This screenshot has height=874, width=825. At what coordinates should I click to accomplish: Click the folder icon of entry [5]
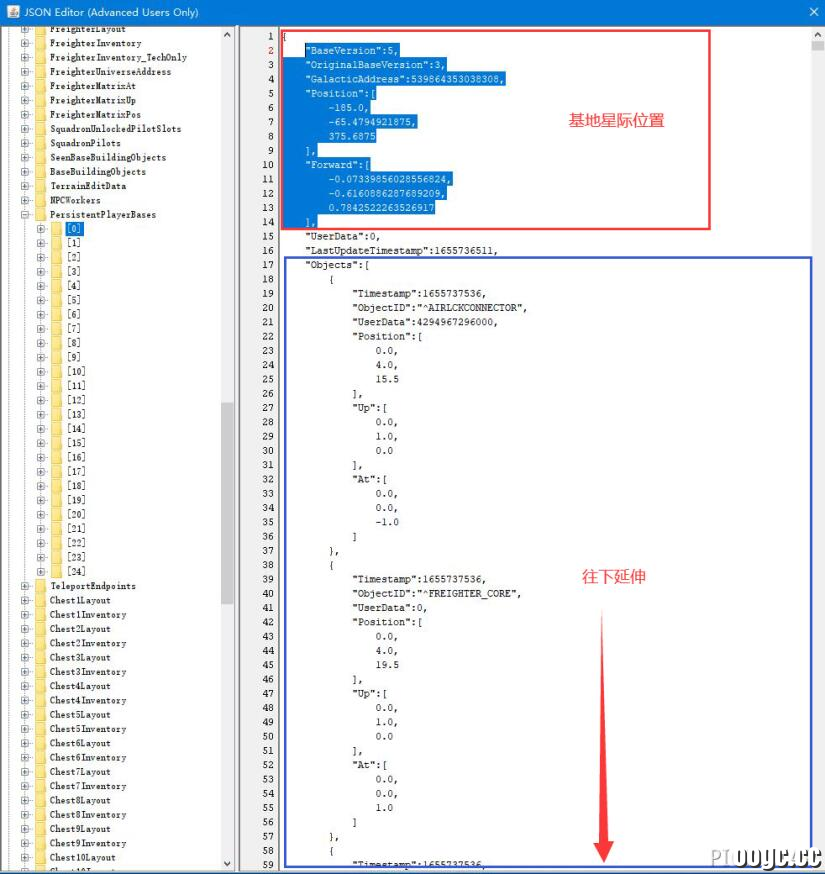[x=56, y=300]
